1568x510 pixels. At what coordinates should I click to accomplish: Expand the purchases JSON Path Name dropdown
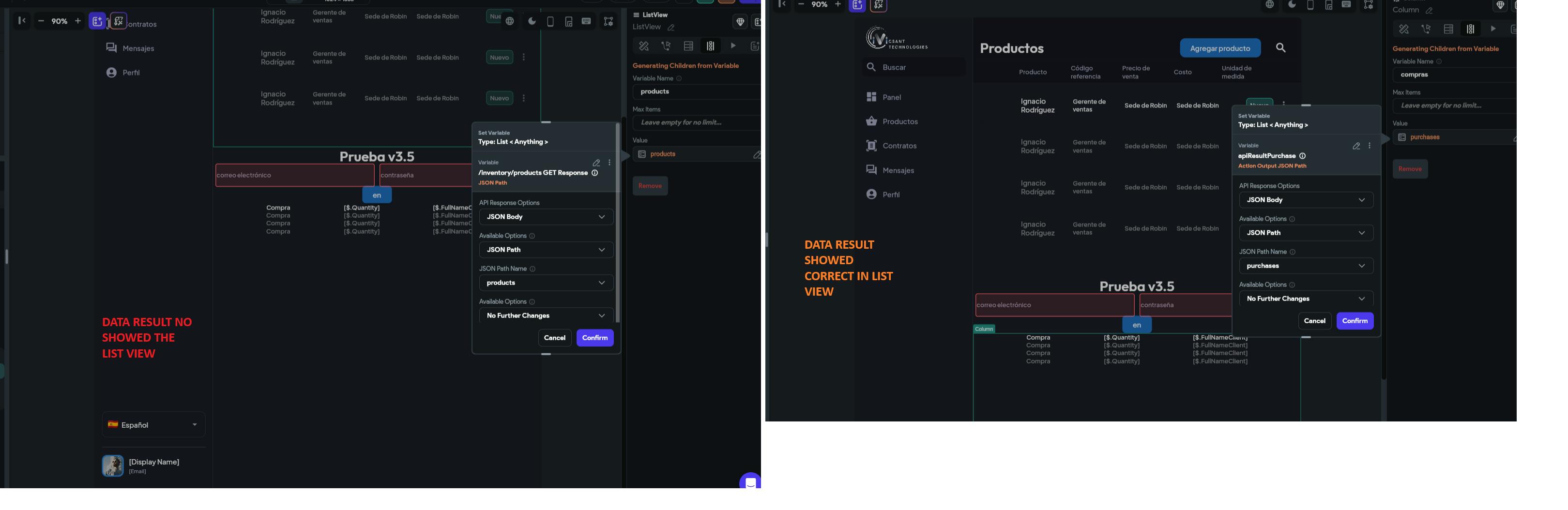(1306, 265)
